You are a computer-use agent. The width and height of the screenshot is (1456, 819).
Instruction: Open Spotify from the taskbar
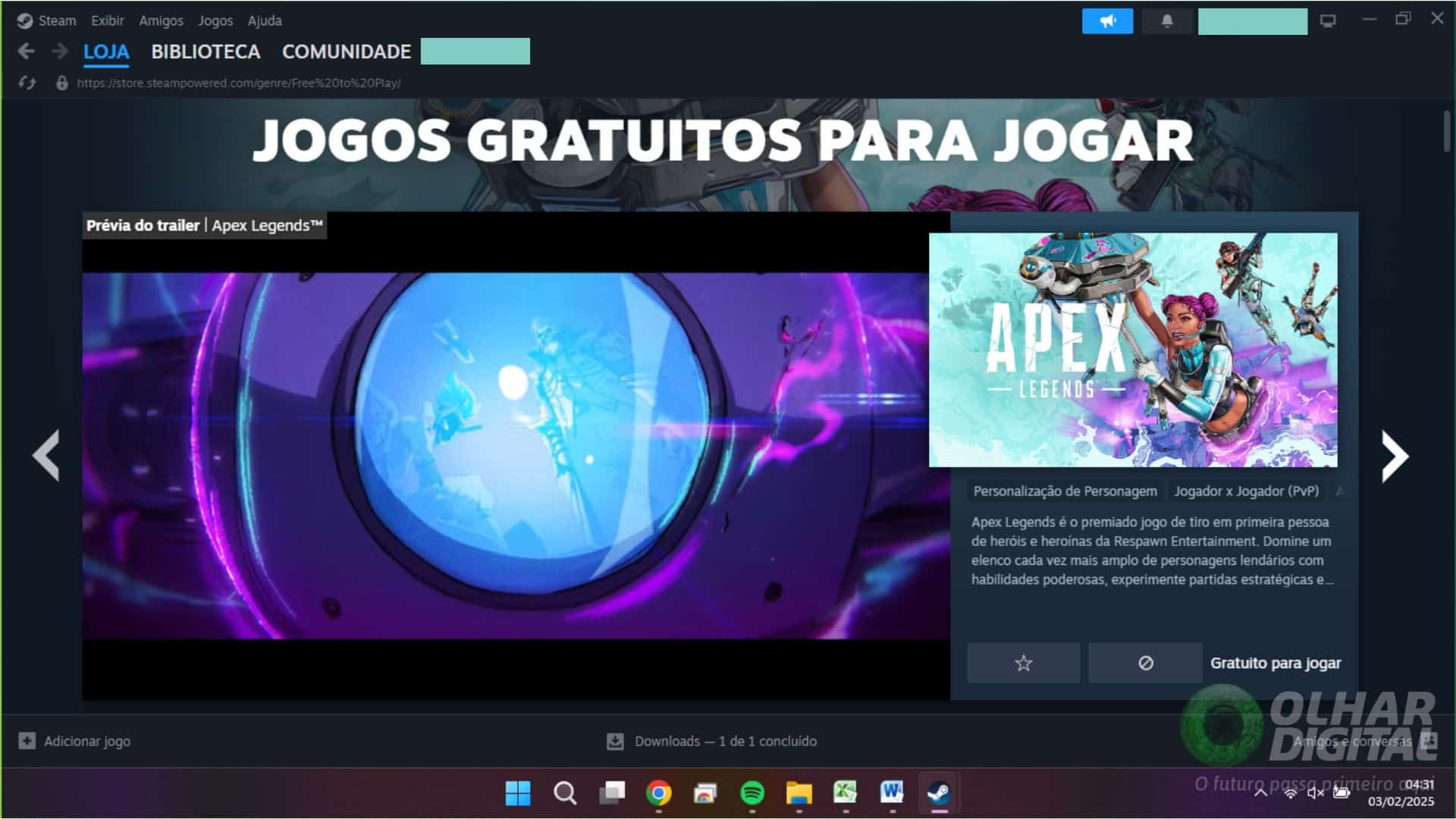coord(752,793)
